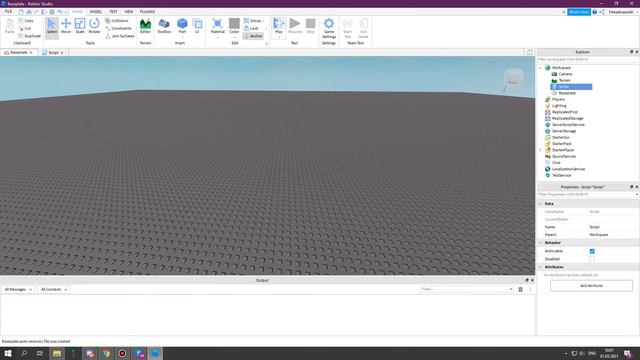
Task: Open File Explorer from the taskbar
Action: pyautogui.click(x=57, y=353)
